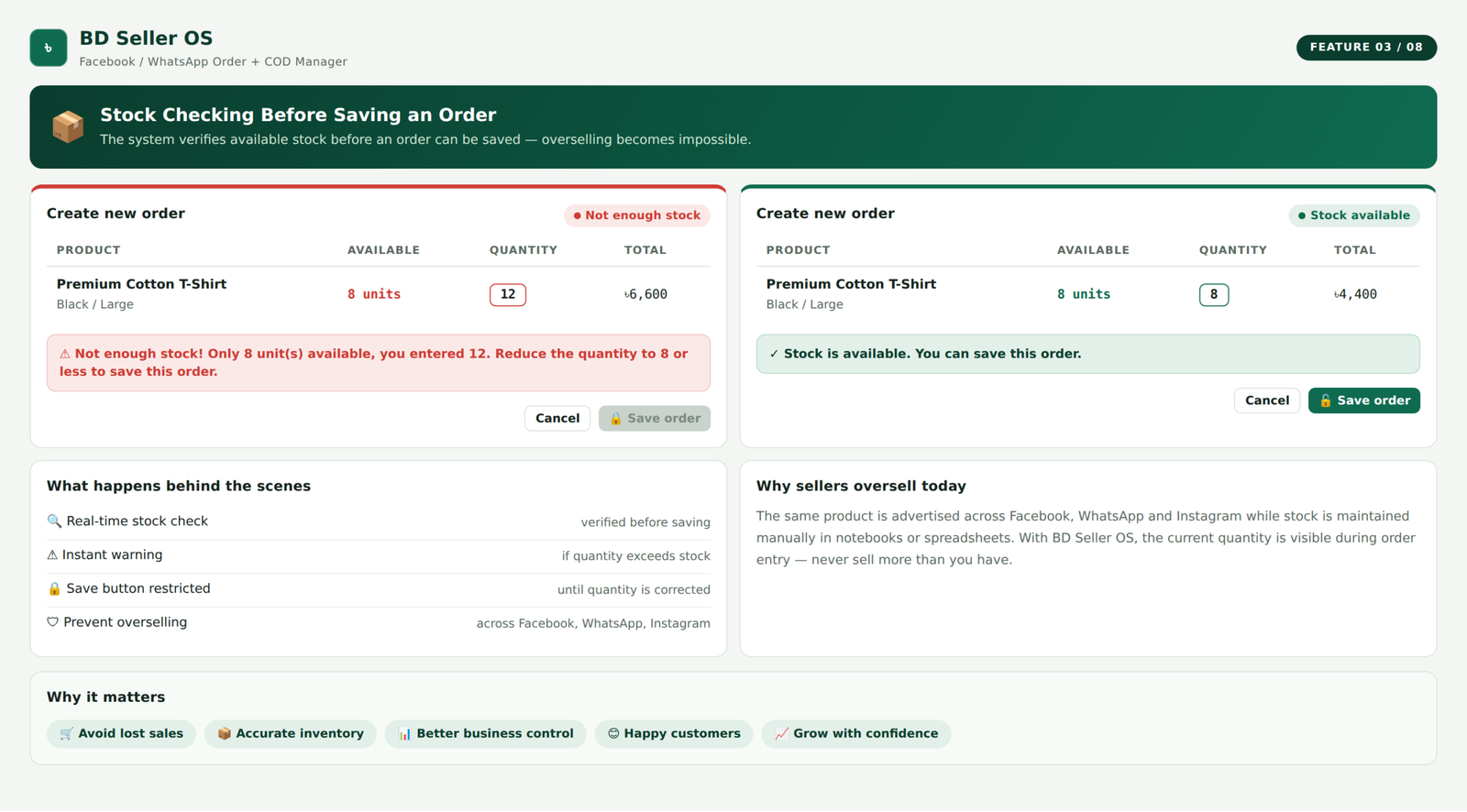Image resolution: width=1467 pixels, height=812 pixels.
Task: Click the 'What happens behind the scenes' heading
Action: click(179, 486)
